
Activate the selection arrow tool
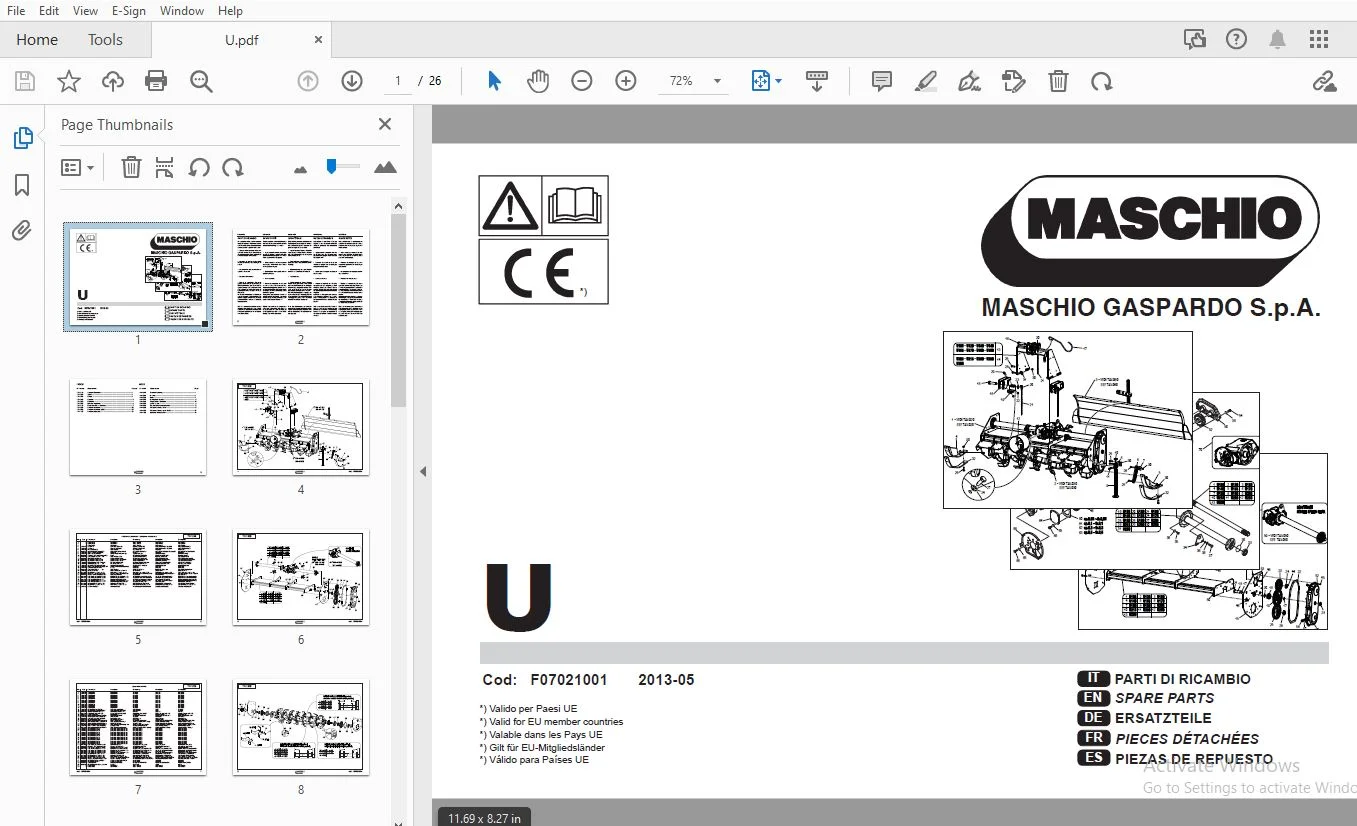[494, 81]
